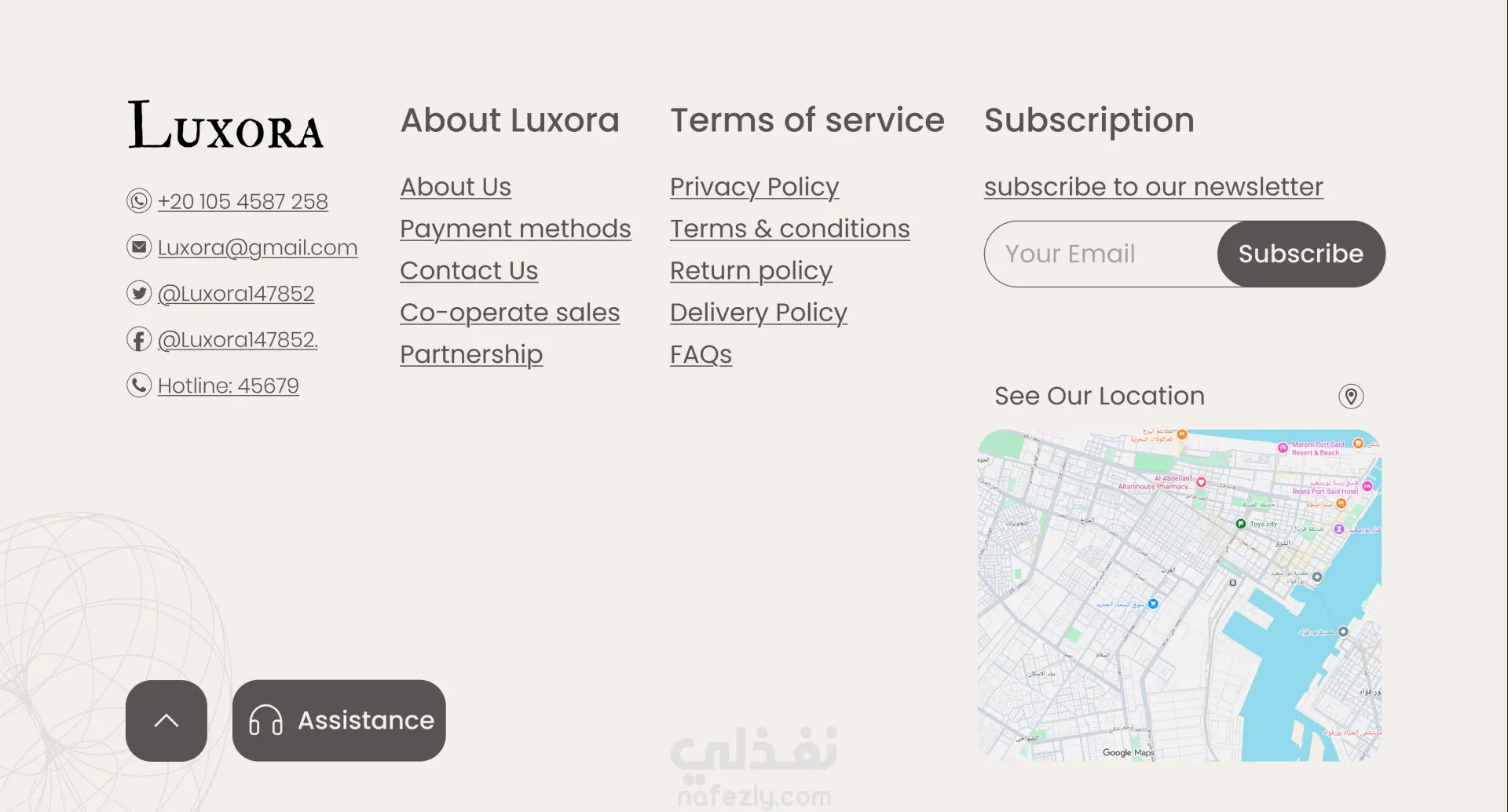This screenshot has width=1508, height=812.
Task: Click the email envelope icon
Action: pyautogui.click(x=139, y=247)
